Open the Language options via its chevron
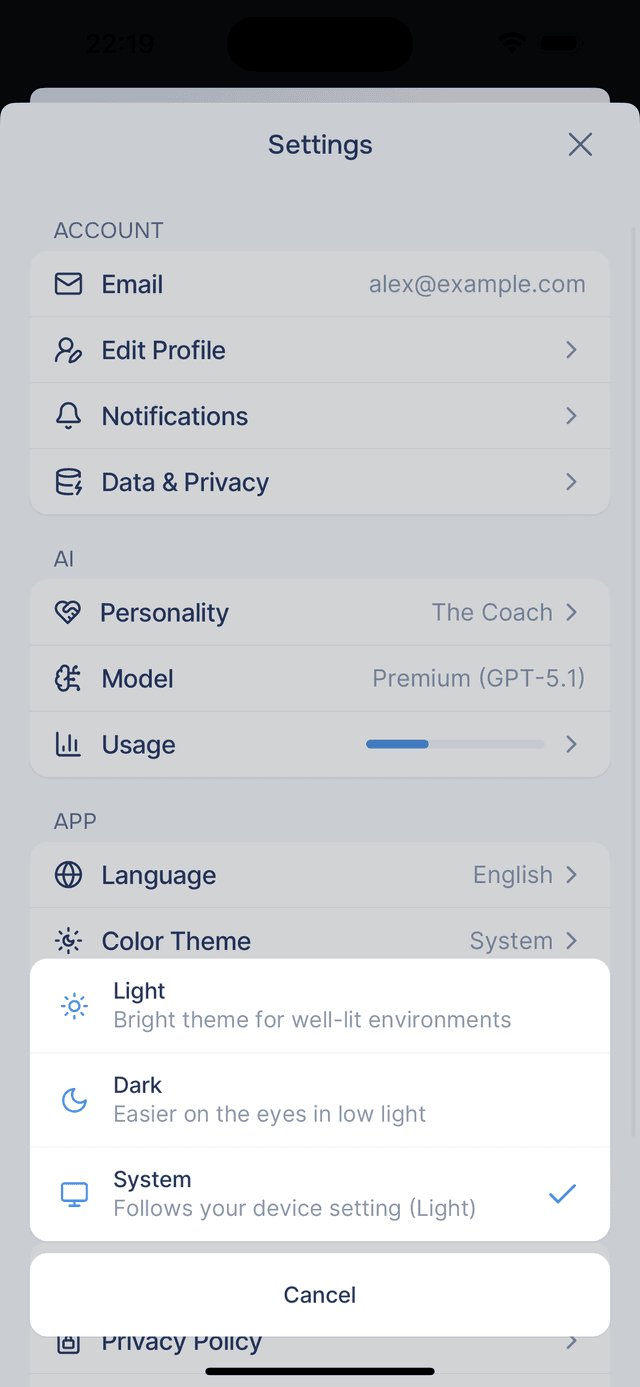Viewport: 640px width, 1387px height. 571,874
